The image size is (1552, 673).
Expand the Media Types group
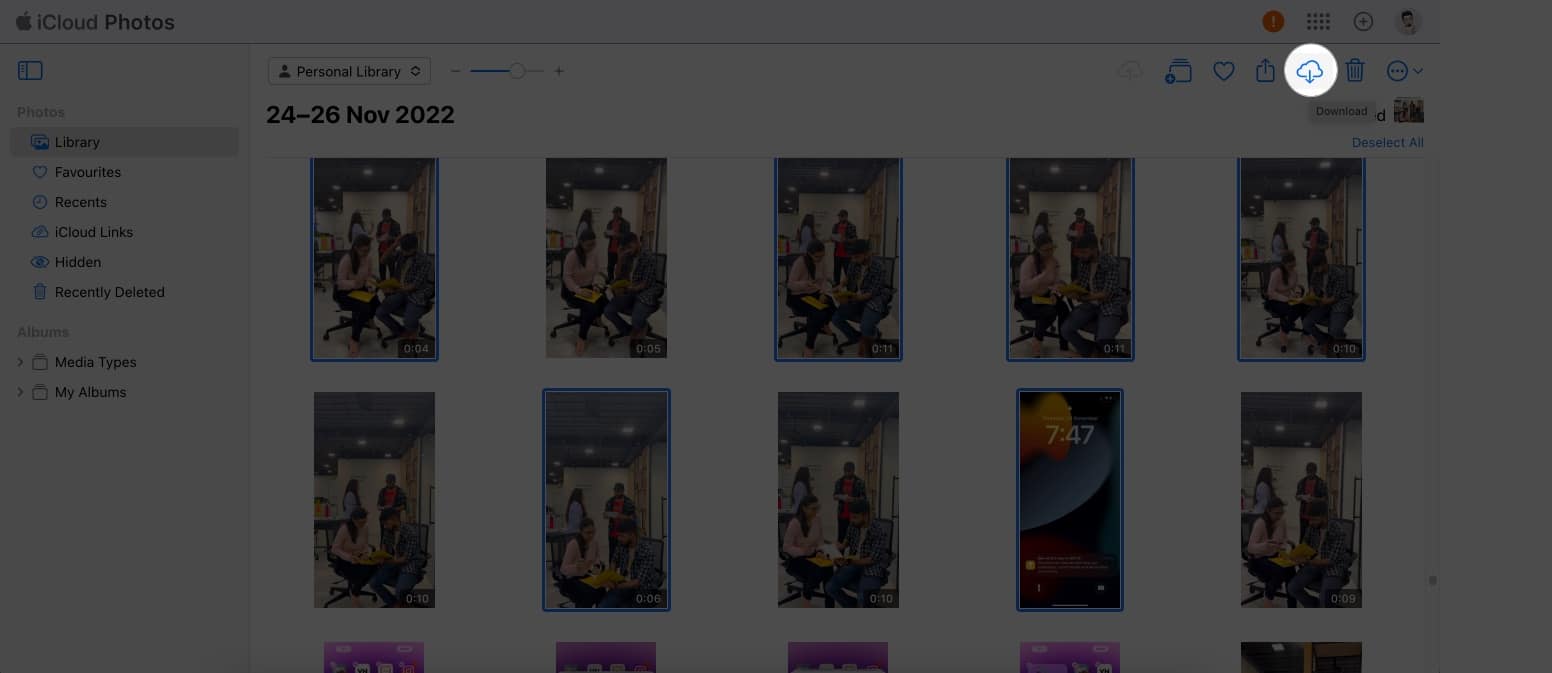[20, 362]
